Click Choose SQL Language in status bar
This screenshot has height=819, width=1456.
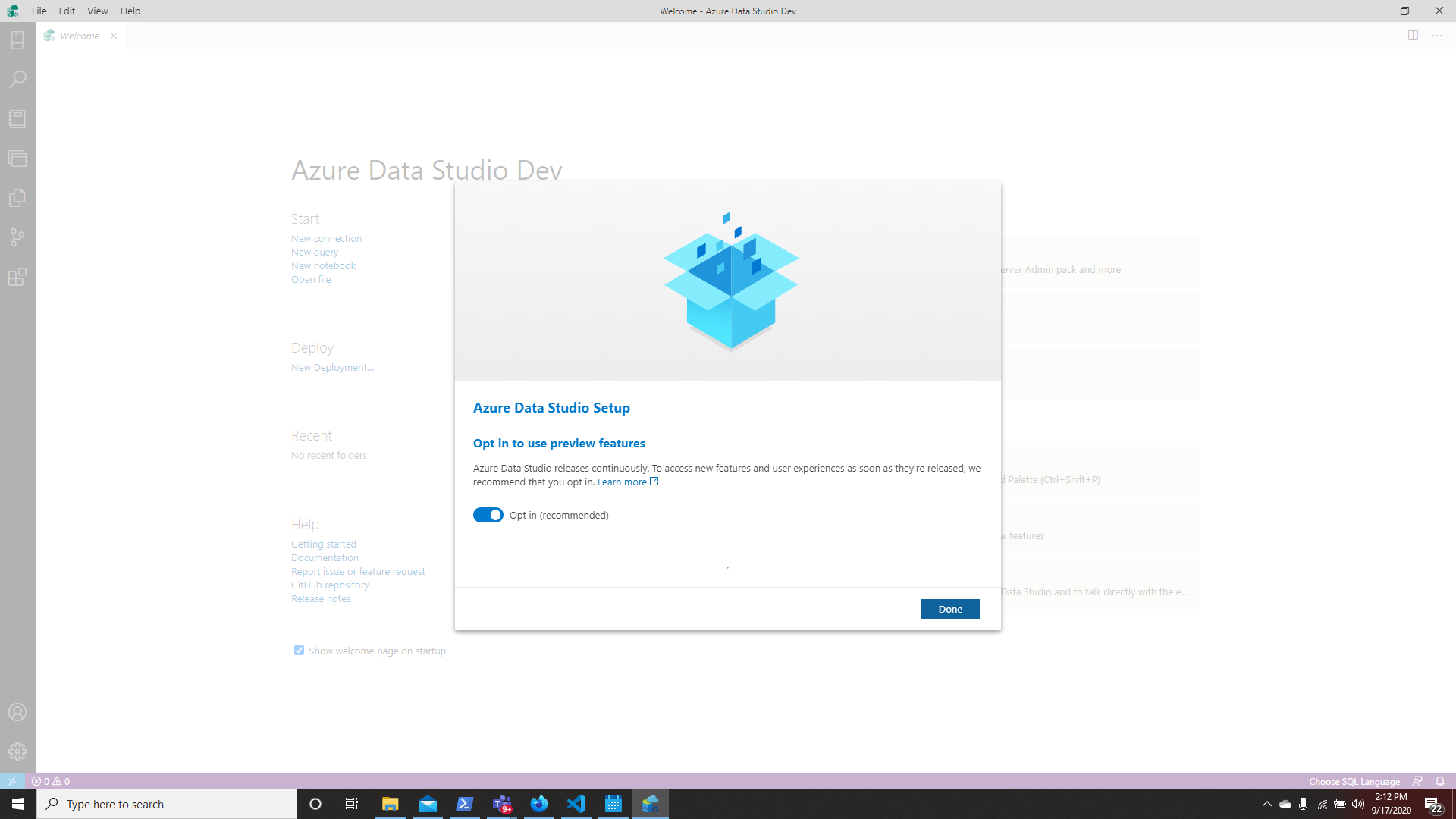coord(1354,781)
